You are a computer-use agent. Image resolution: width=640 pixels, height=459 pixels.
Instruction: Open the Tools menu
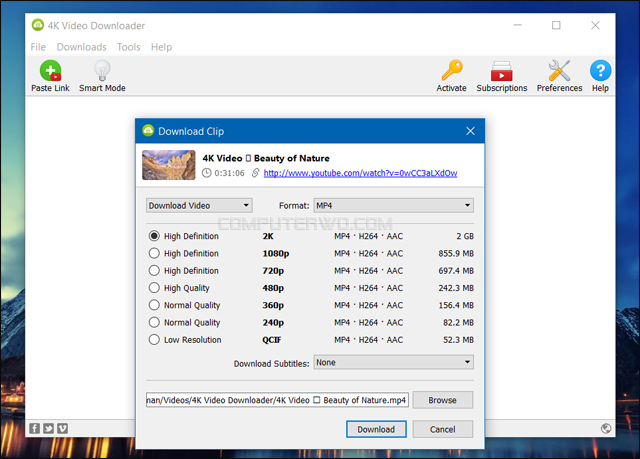pos(129,47)
